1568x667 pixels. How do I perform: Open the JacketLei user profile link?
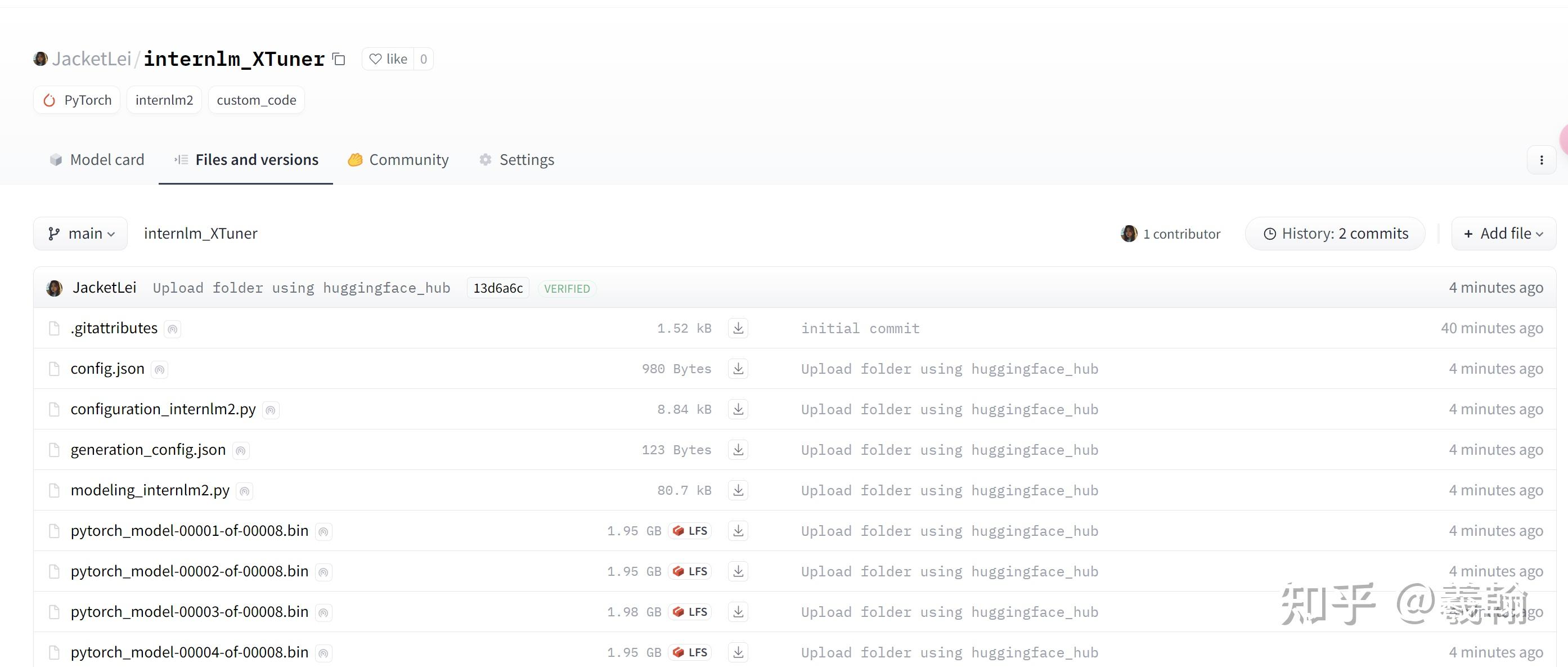pos(91,59)
